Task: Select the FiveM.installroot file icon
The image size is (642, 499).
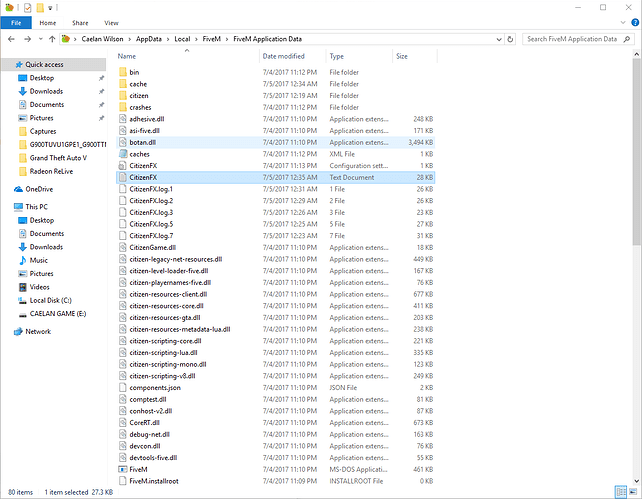Action: [x=123, y=481]
